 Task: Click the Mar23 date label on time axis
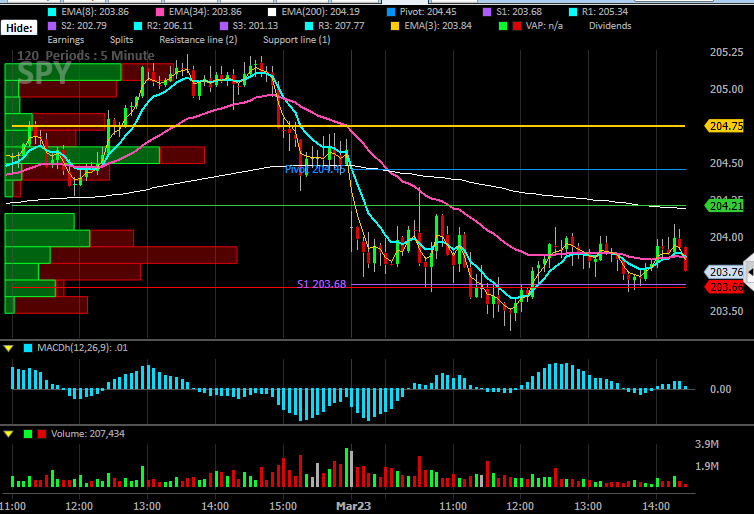[353, 506]
